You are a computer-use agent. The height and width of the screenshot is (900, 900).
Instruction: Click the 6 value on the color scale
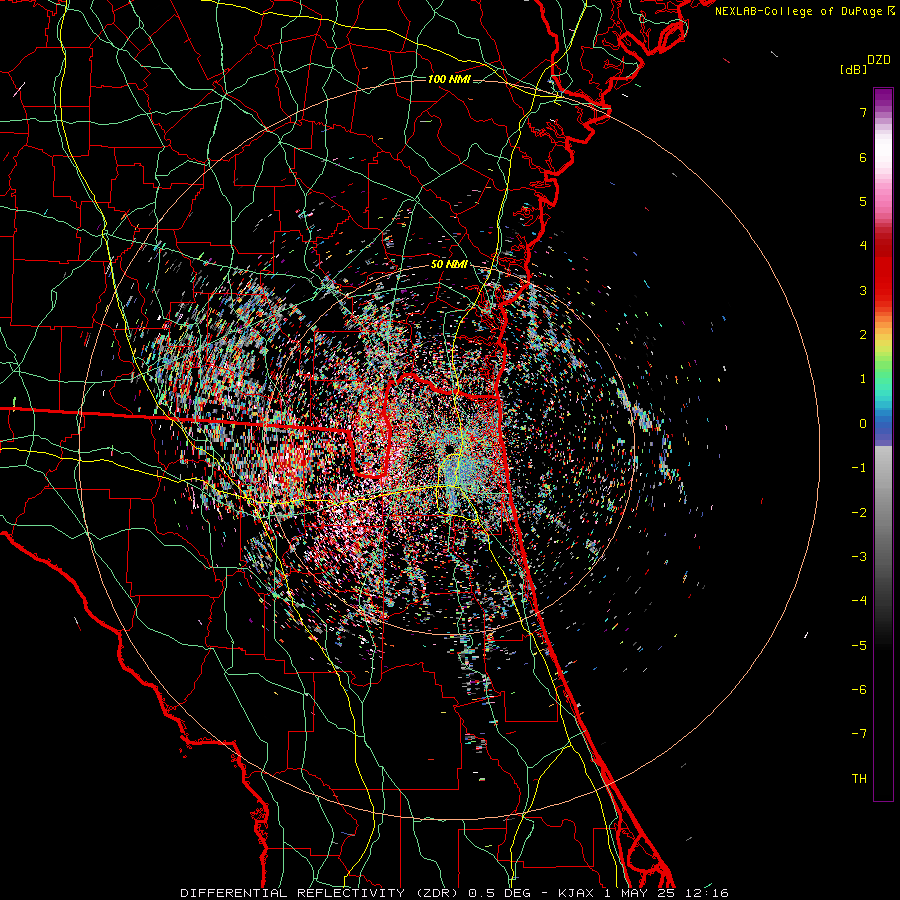point(863,157)
